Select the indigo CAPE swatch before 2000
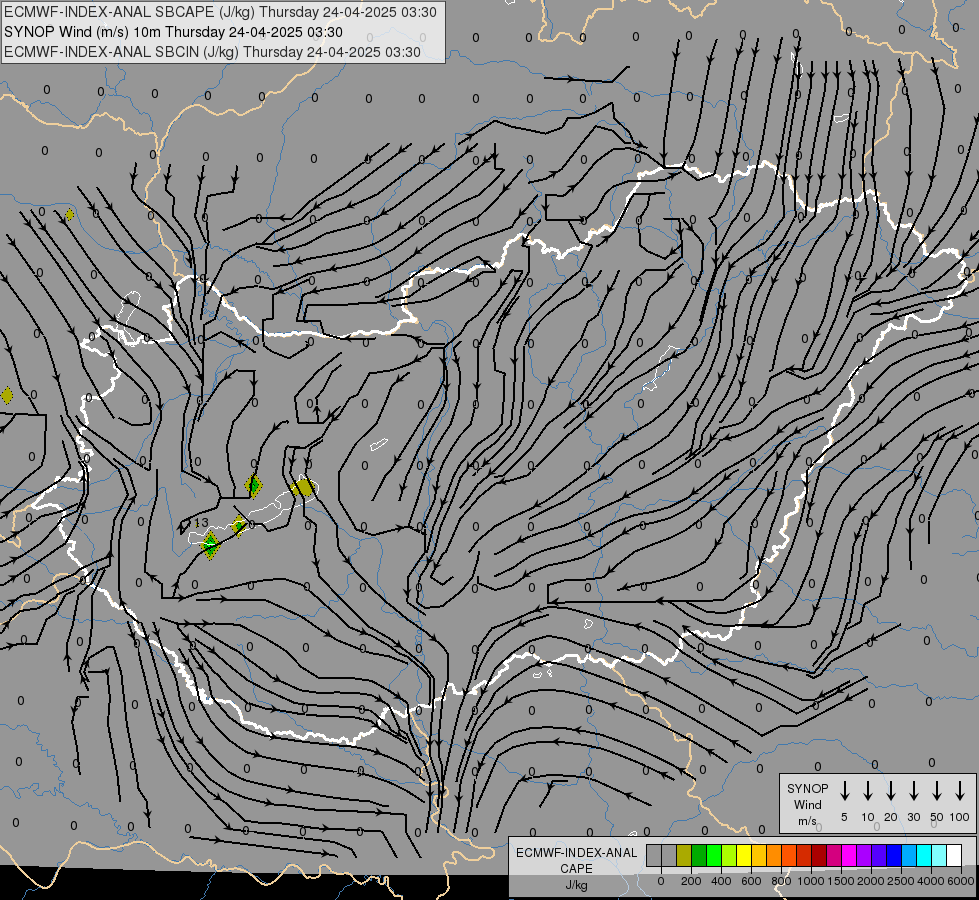 (880, 855)
